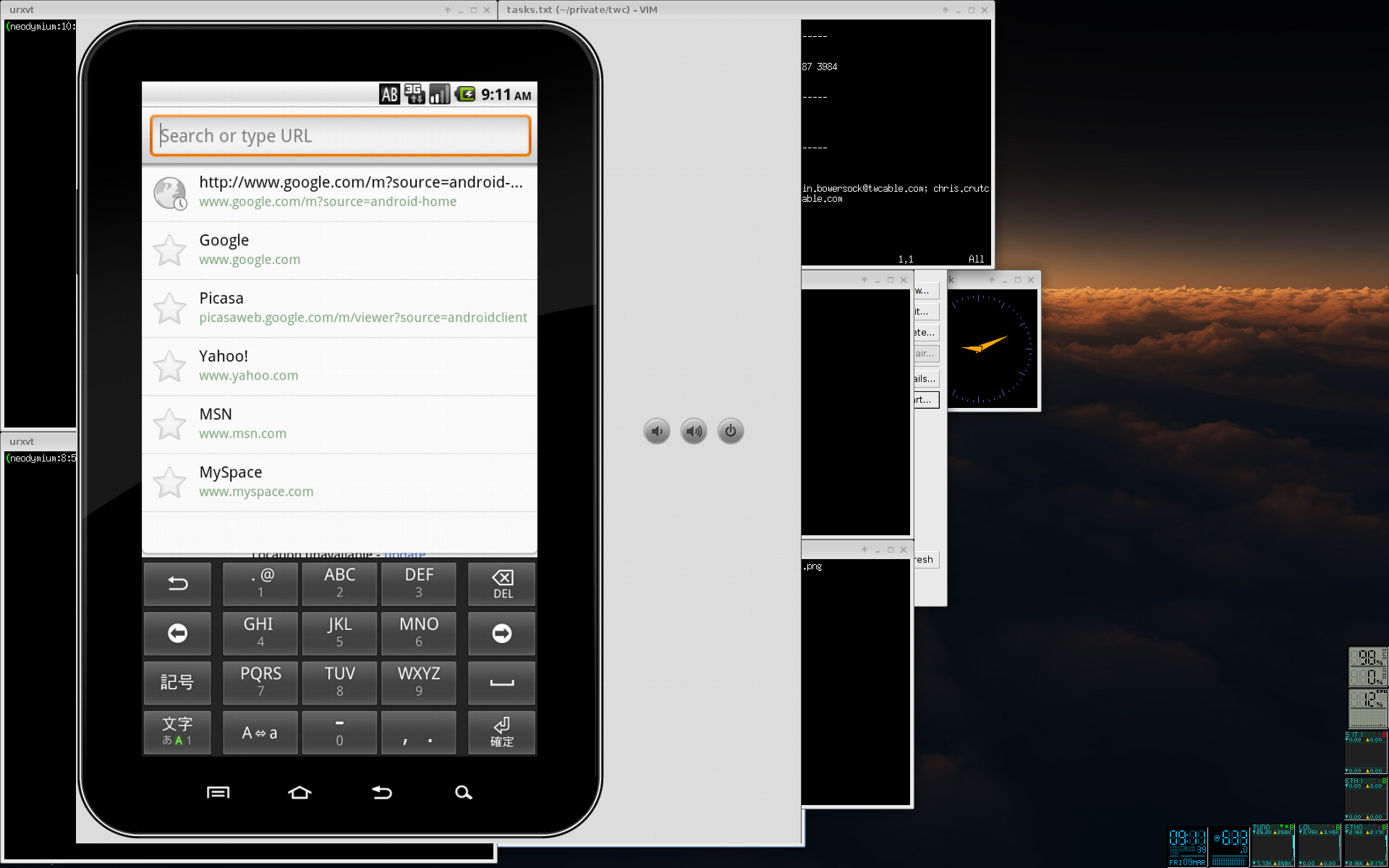Click the '1,1' cursor position in VIM
The height and width of the screenshot is (868, 1389).
coord(906,259)
